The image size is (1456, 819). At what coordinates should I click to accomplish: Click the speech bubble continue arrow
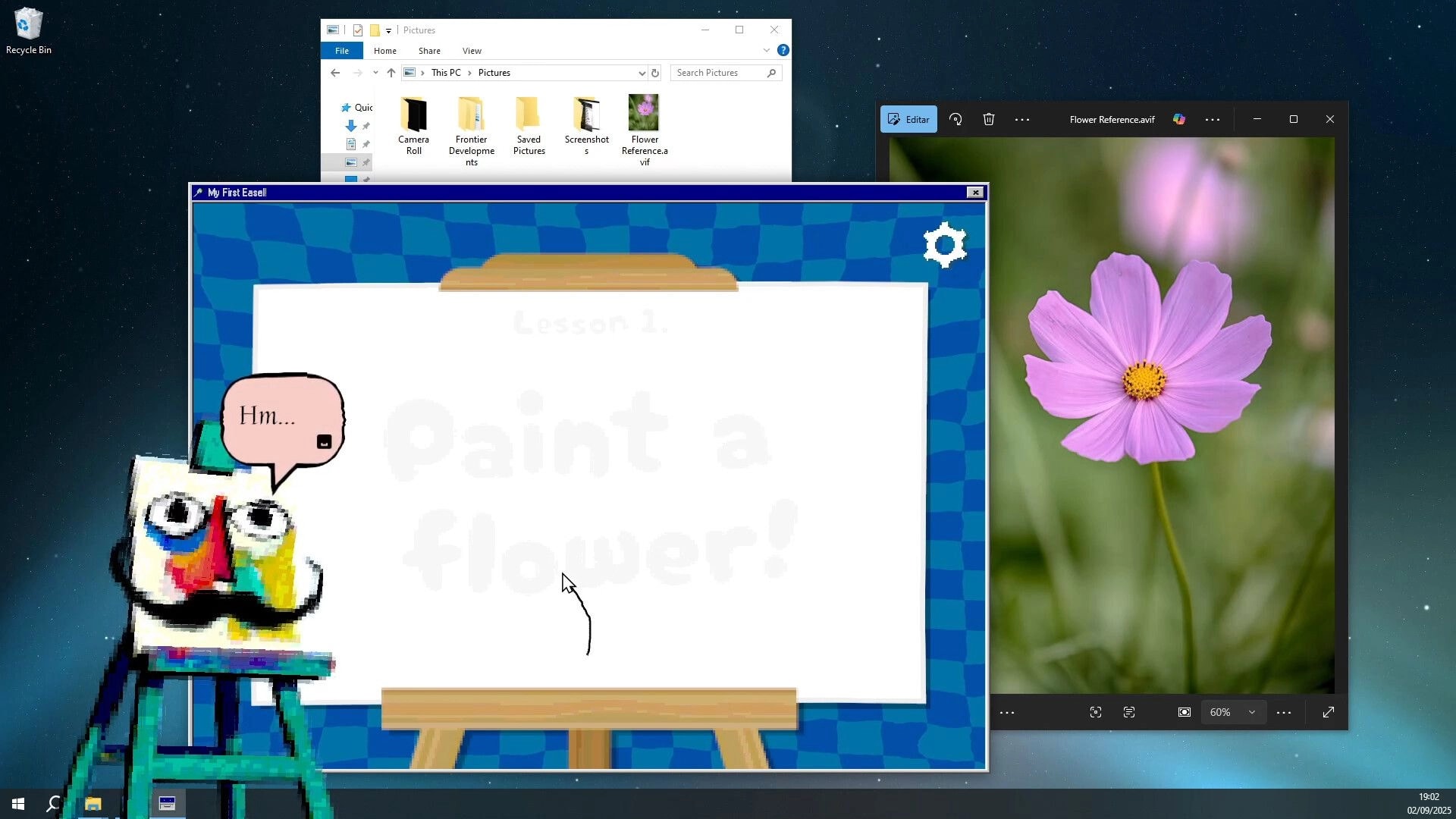pyautogui.click(x=325, y=441)
